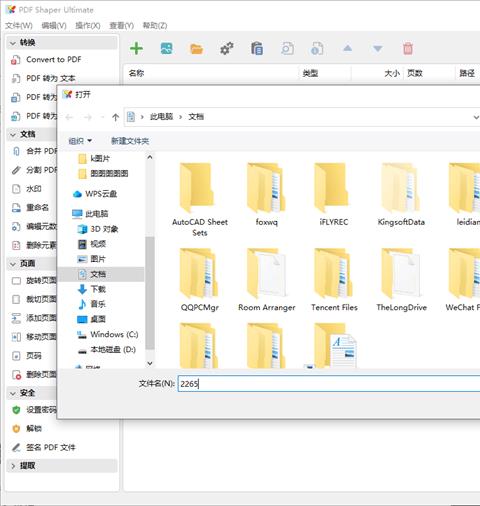Collapse the 安全 section in sidebar
This screenshot has width=480, height=506.
pos(13,393)
